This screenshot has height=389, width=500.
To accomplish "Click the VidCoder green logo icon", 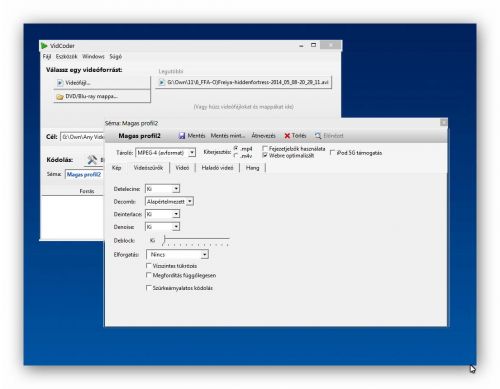I will tap(44, 46).
